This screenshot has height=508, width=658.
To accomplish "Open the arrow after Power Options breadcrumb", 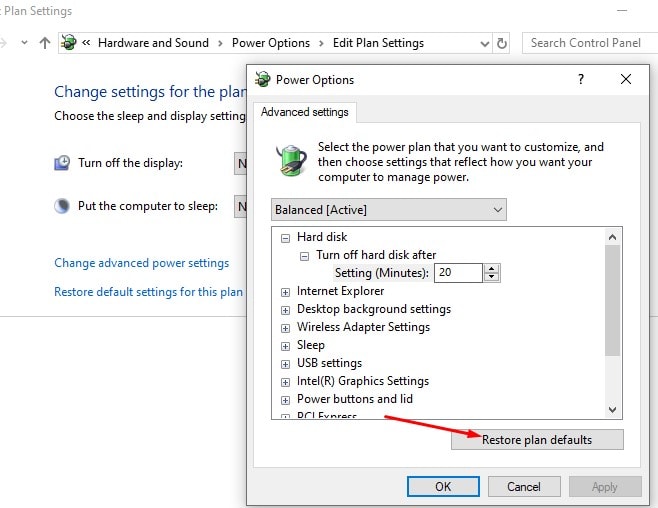I will click(321, 43).
